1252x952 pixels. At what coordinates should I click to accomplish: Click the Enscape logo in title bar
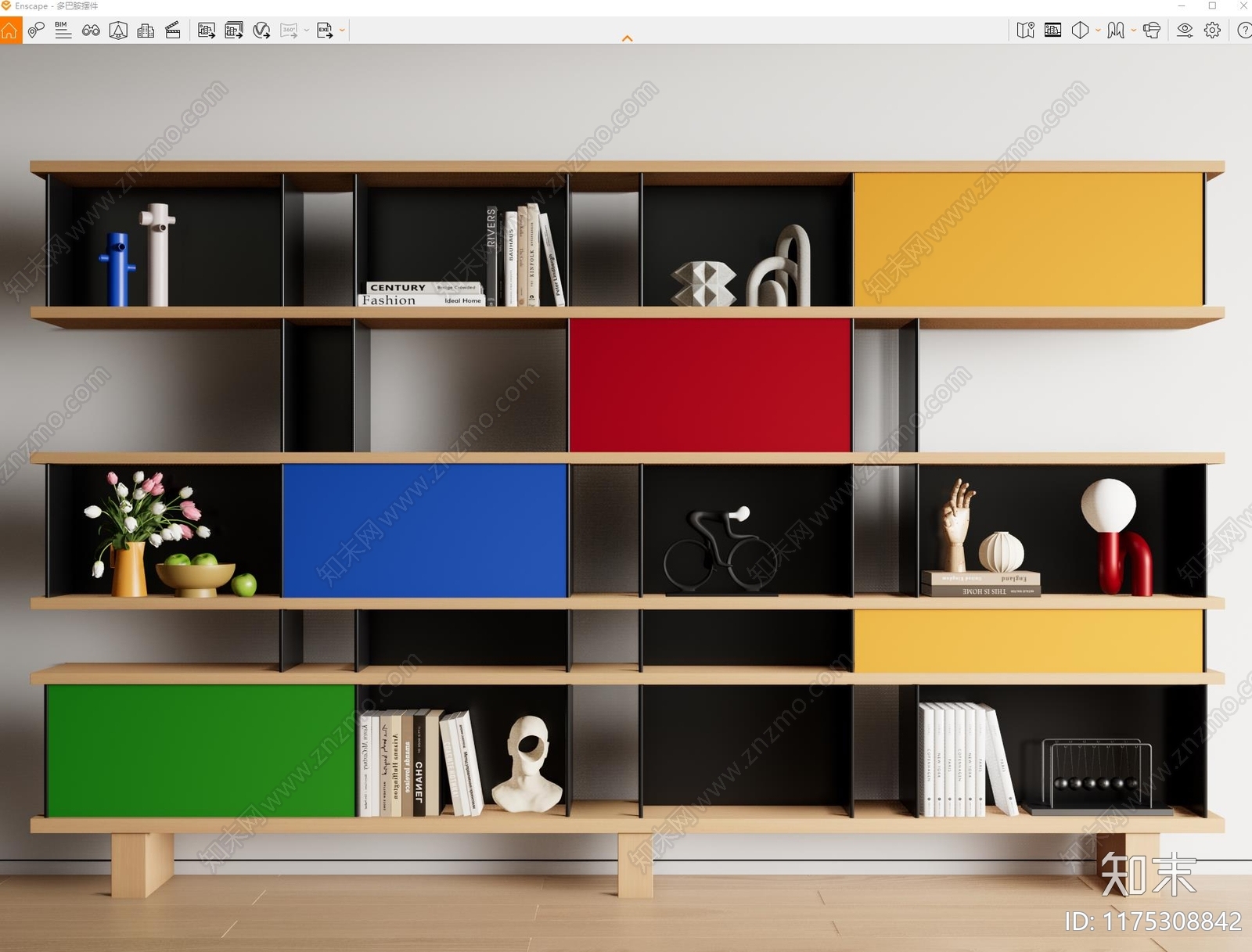(x=6, y=5)
